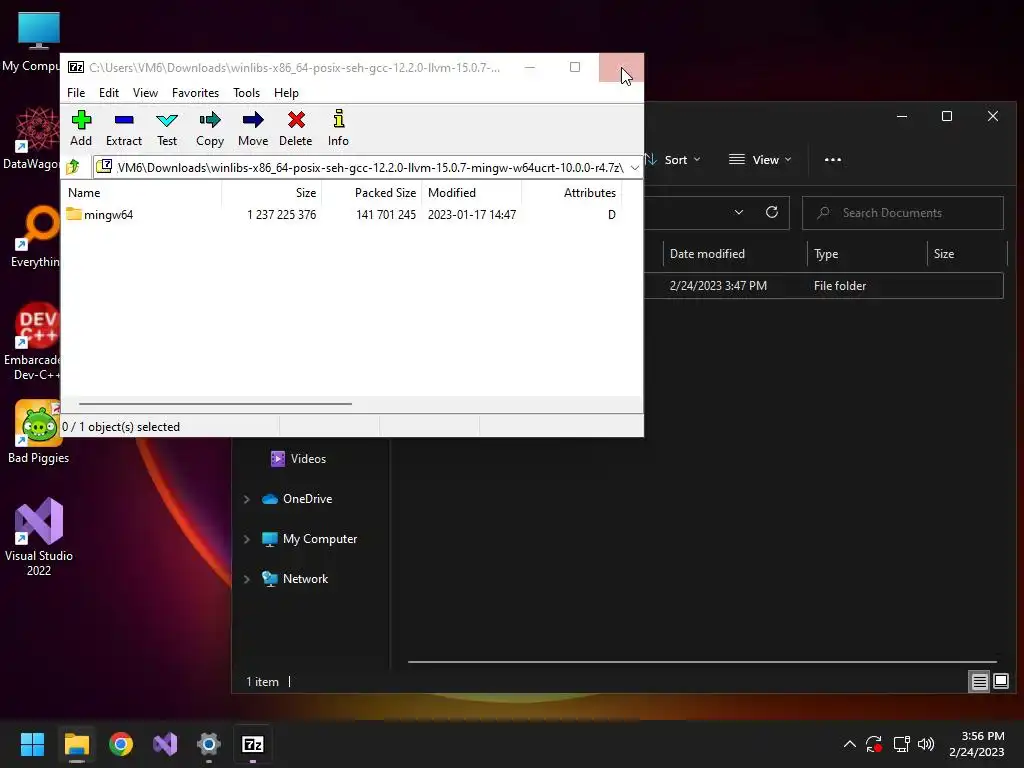The image size is (1024, 768).
Task: Click the 7-Zip horizontal scrollbar
Action: tap(216, 404)
